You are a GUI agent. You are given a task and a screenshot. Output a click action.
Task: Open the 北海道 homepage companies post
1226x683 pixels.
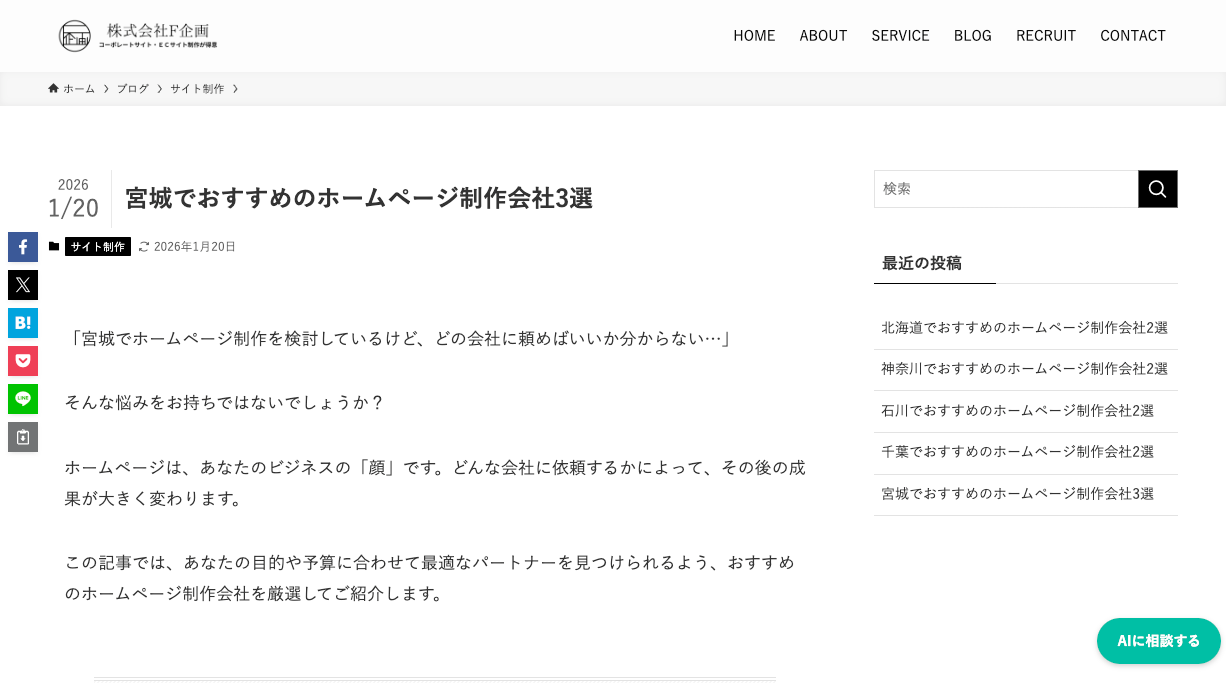[1024, 327]
